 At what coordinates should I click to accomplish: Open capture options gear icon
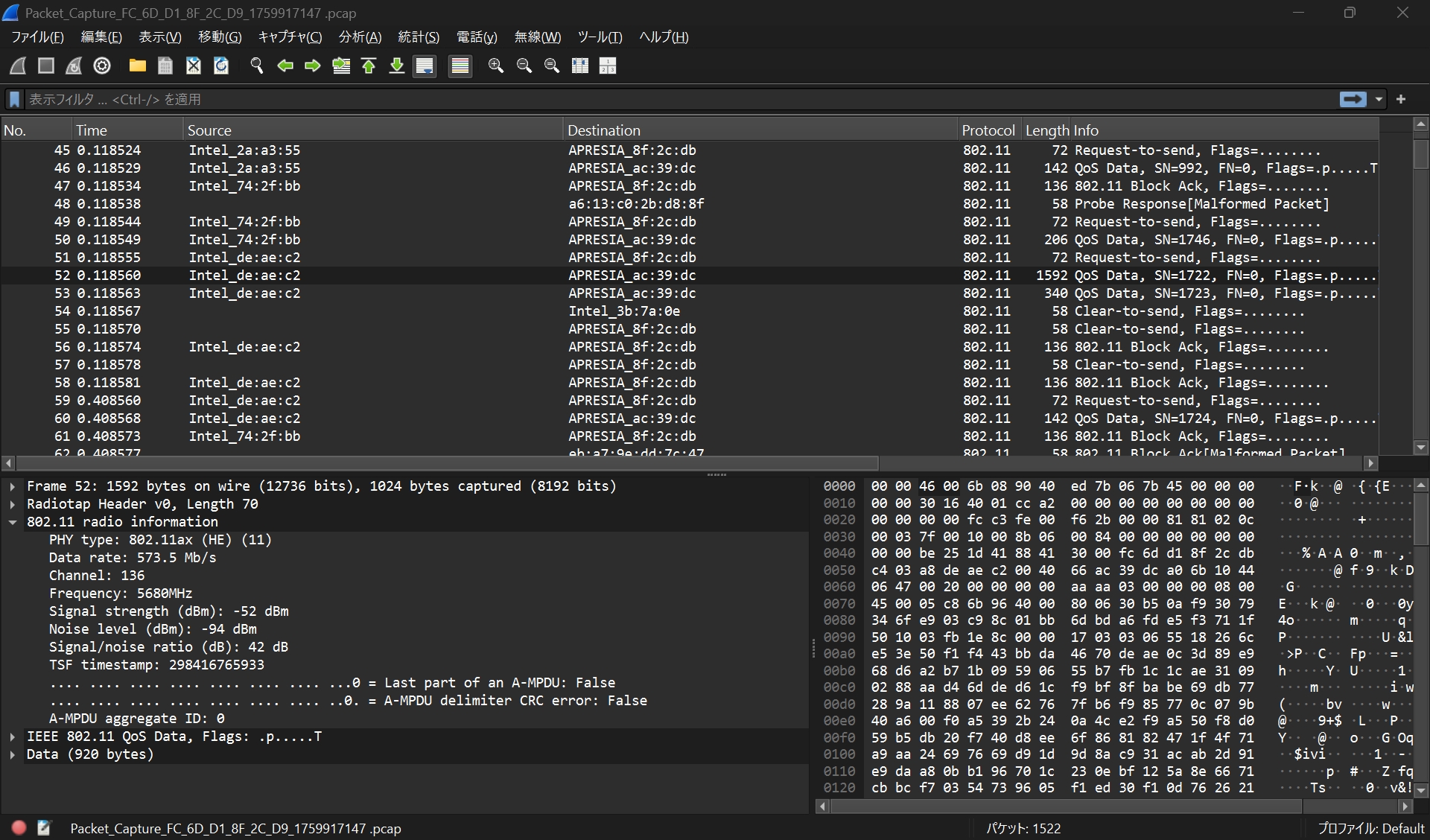[x=102, y=66]
